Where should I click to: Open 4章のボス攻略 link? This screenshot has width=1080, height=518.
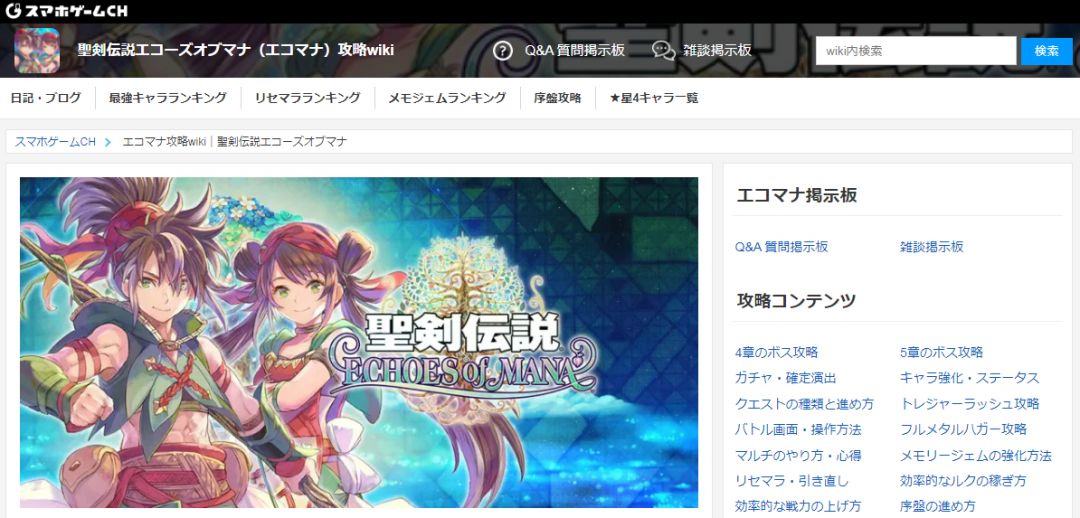[x=776, y=352]
